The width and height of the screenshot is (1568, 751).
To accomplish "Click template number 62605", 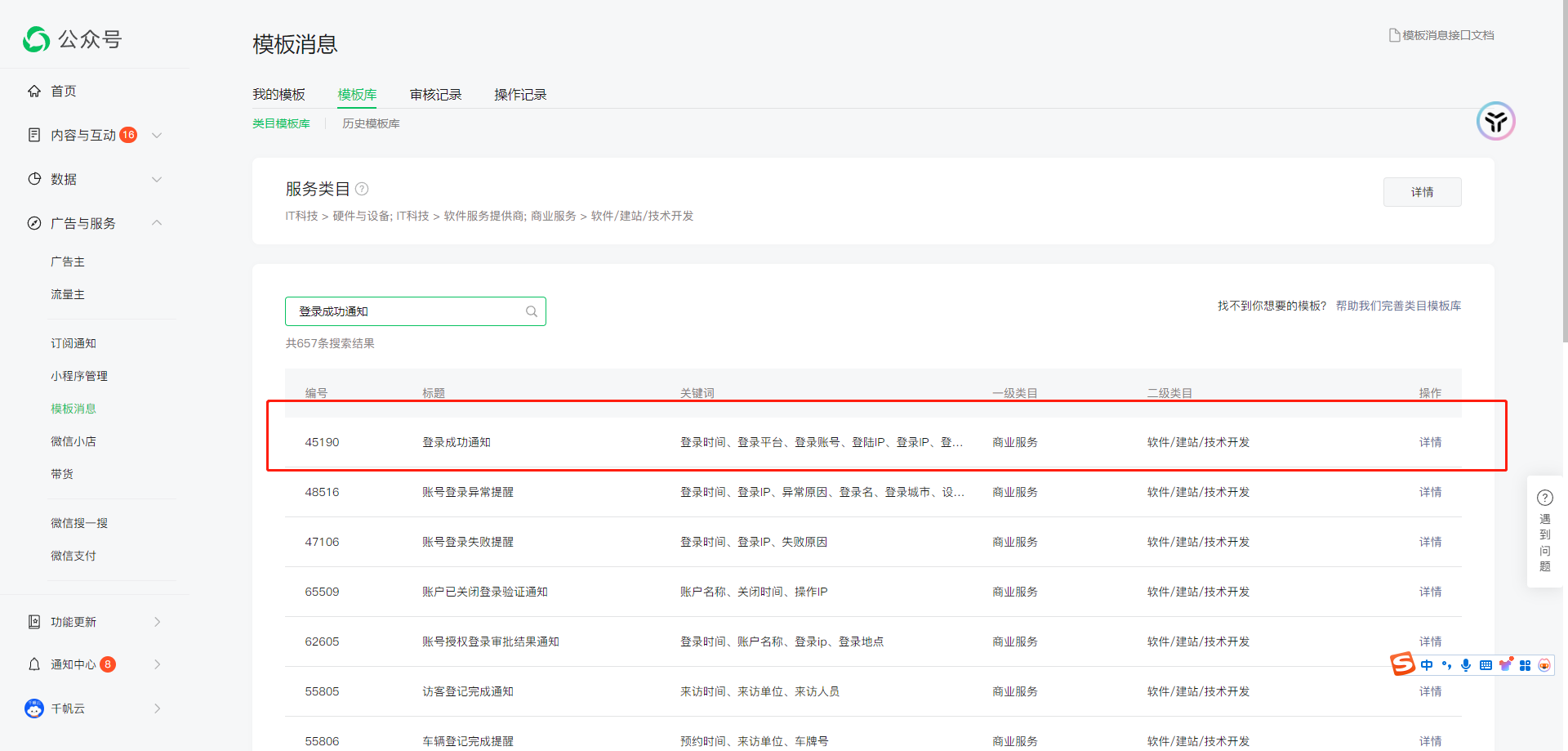I will 322,641.
